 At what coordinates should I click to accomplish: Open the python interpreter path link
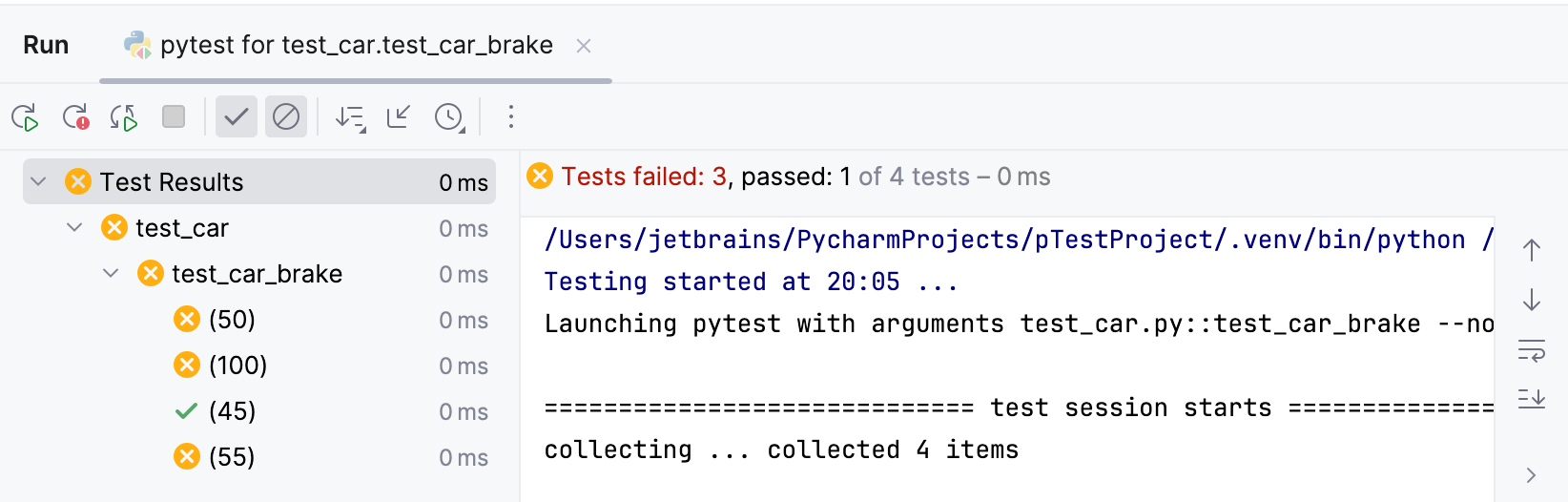click(x=1003, y=240)
